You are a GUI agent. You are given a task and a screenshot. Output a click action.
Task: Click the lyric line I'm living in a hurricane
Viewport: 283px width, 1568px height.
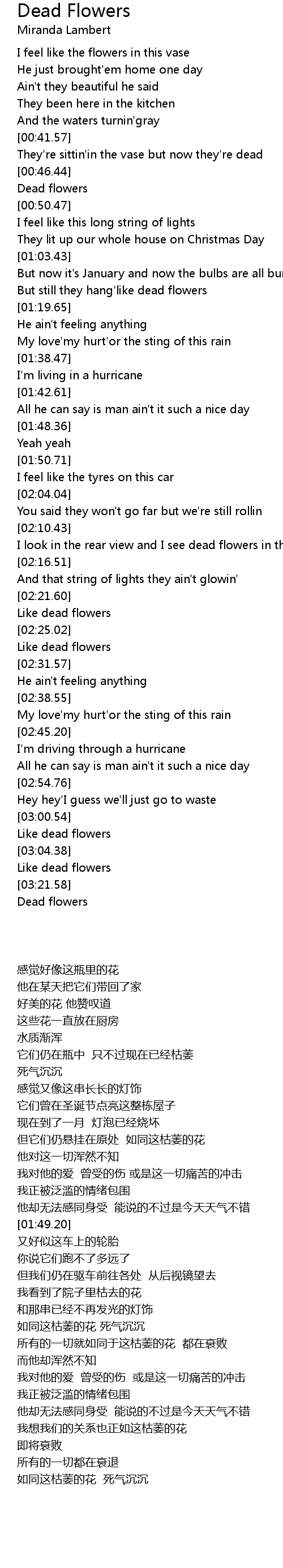click(x=80, y=375)
